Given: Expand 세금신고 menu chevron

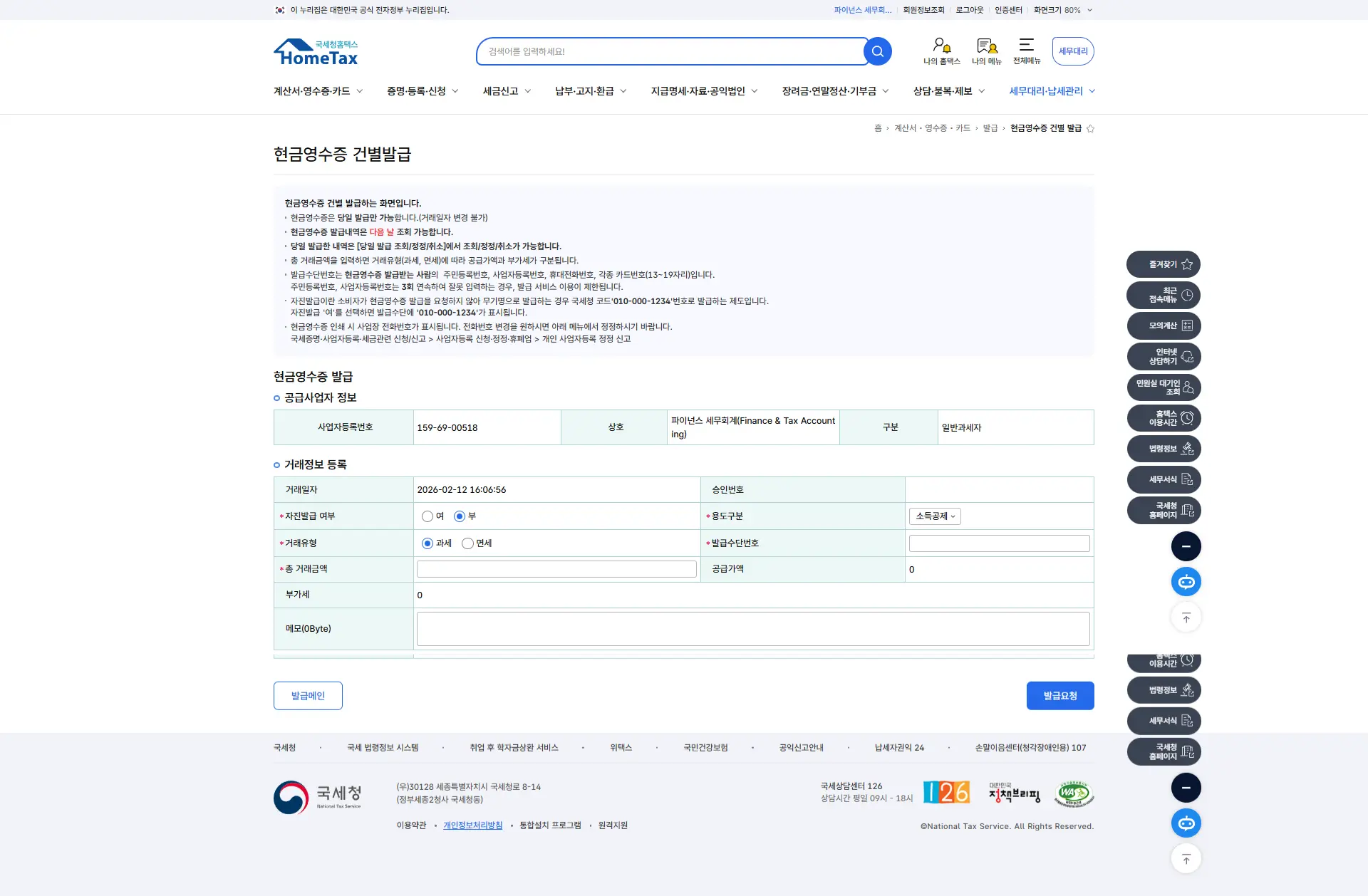Looking at the screenshot, I should click(x=528, y=91).
